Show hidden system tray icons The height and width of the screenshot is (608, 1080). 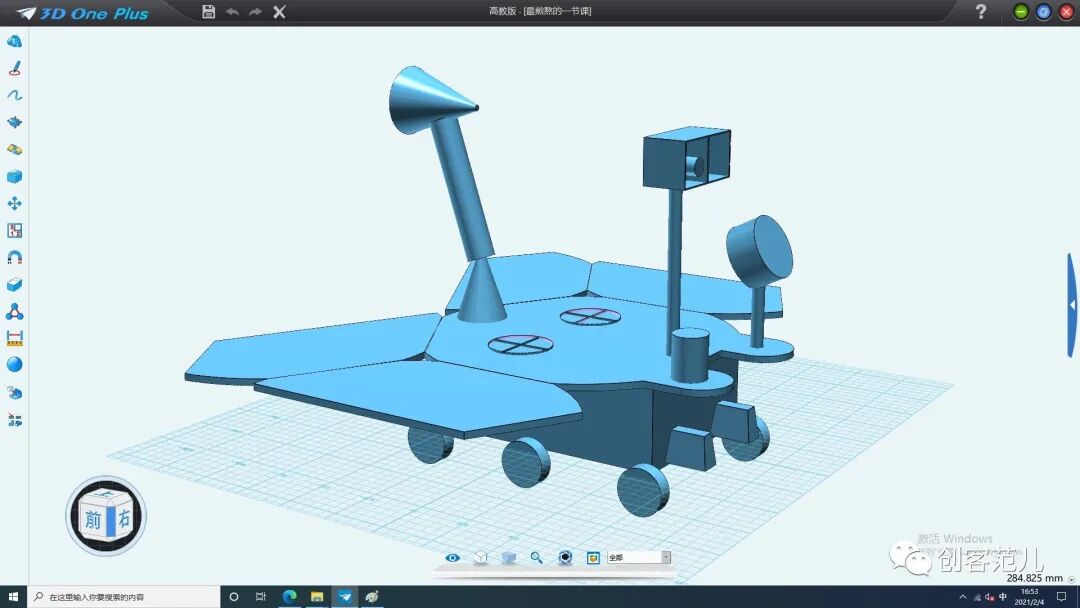[963, 597]
